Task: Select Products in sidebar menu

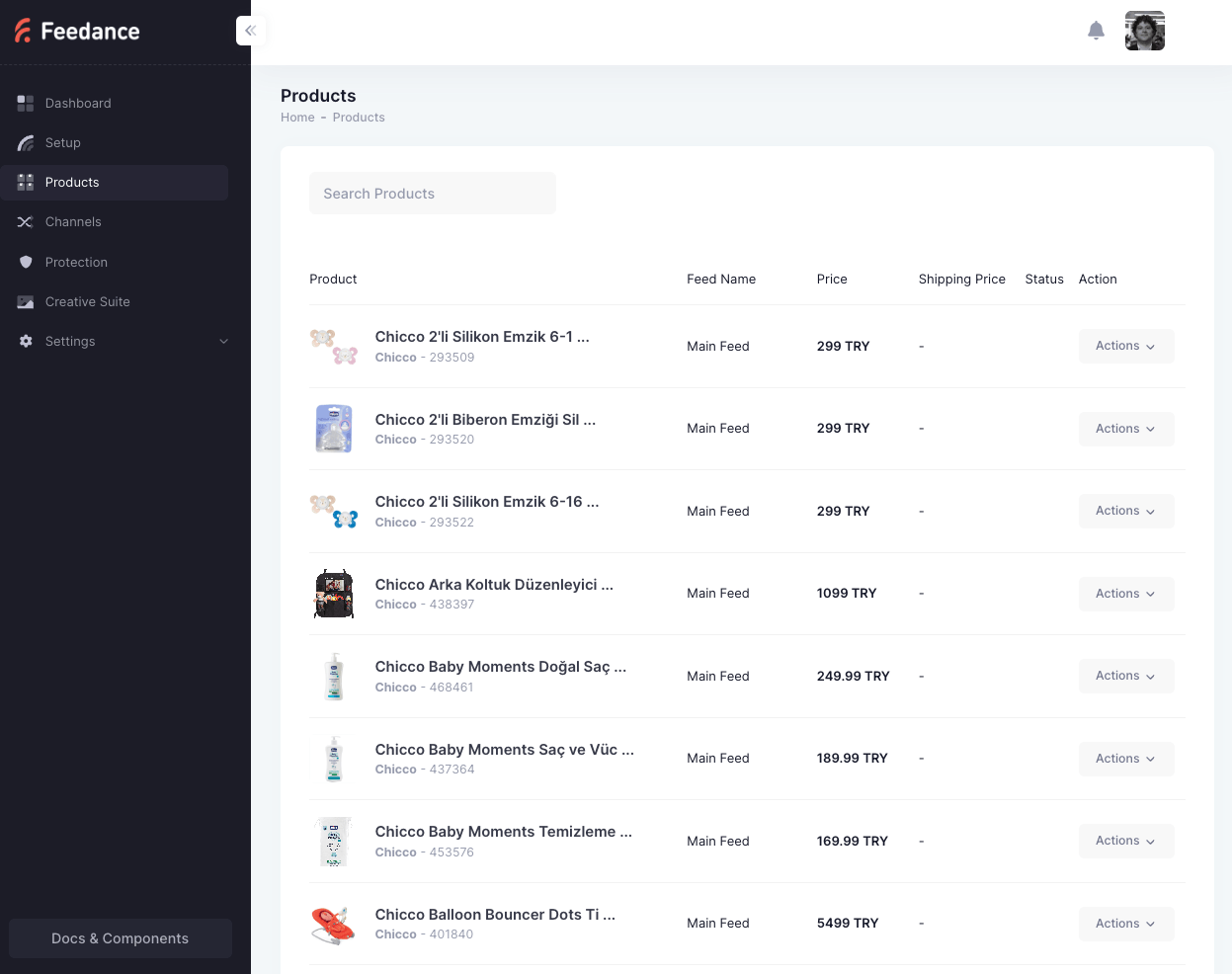Action: [x=72, y=183]
